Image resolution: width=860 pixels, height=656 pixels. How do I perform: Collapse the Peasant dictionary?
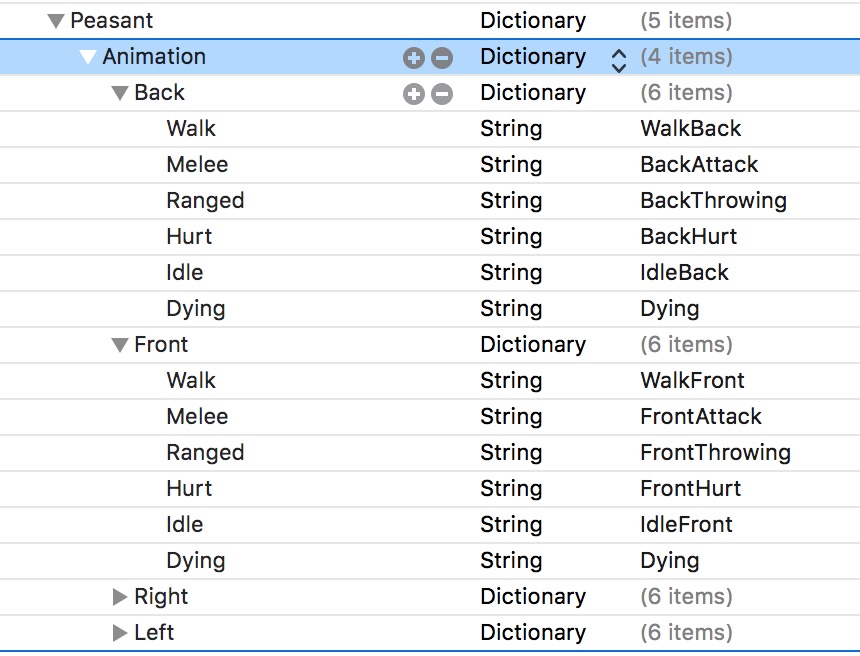click(55, 21)
